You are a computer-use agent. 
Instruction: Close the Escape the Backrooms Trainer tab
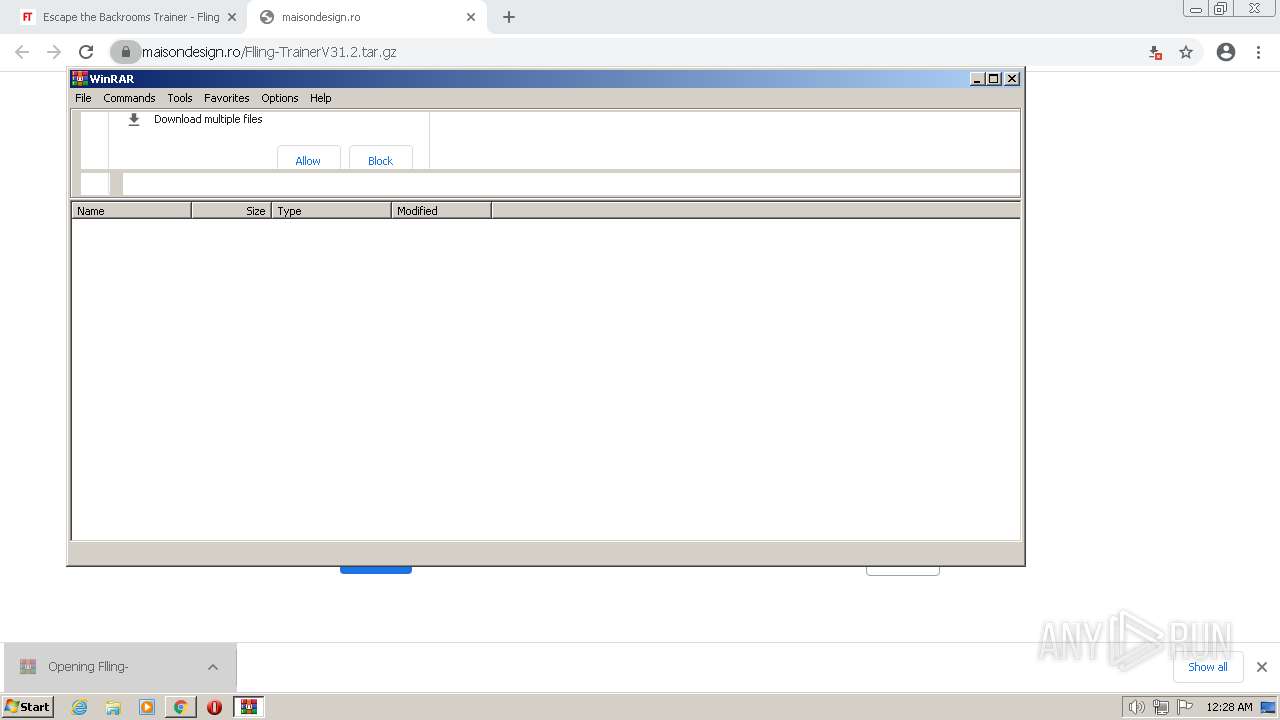click(x=232, y=17)
